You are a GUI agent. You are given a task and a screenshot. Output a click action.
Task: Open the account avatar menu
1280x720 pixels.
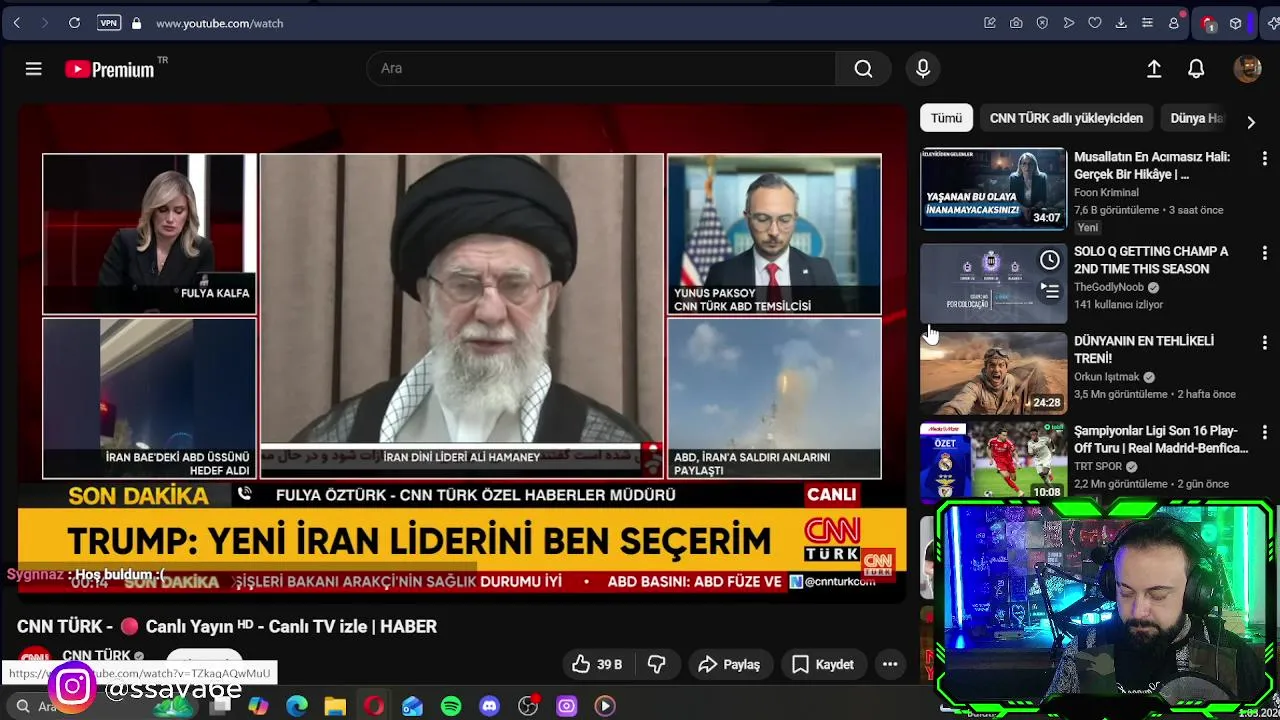point(1247,68)
